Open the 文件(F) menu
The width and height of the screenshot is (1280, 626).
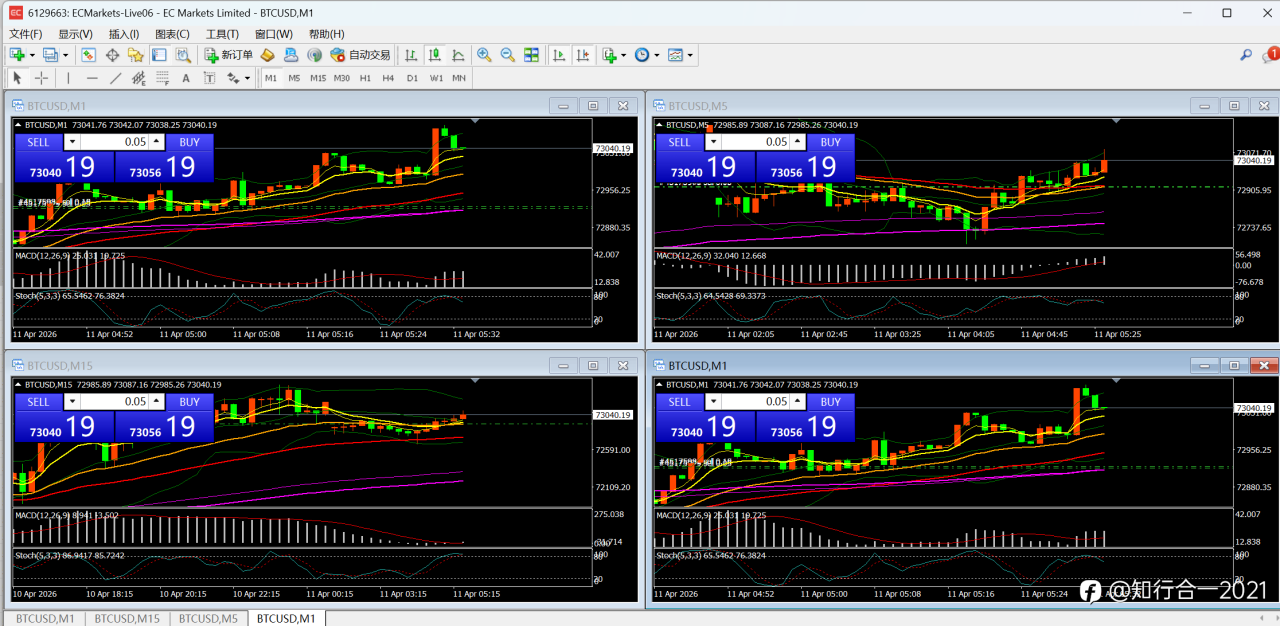[25, 34]
